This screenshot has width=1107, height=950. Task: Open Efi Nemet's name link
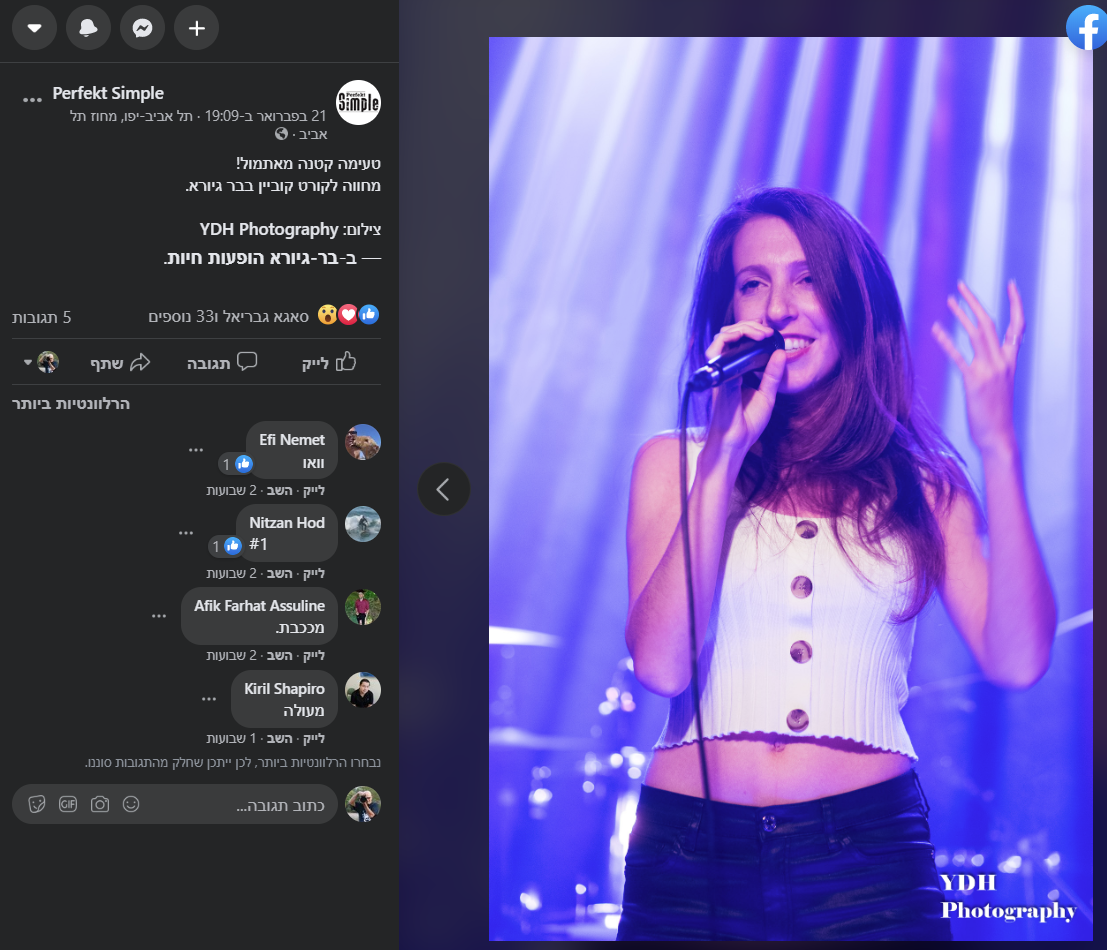[292, 440]
